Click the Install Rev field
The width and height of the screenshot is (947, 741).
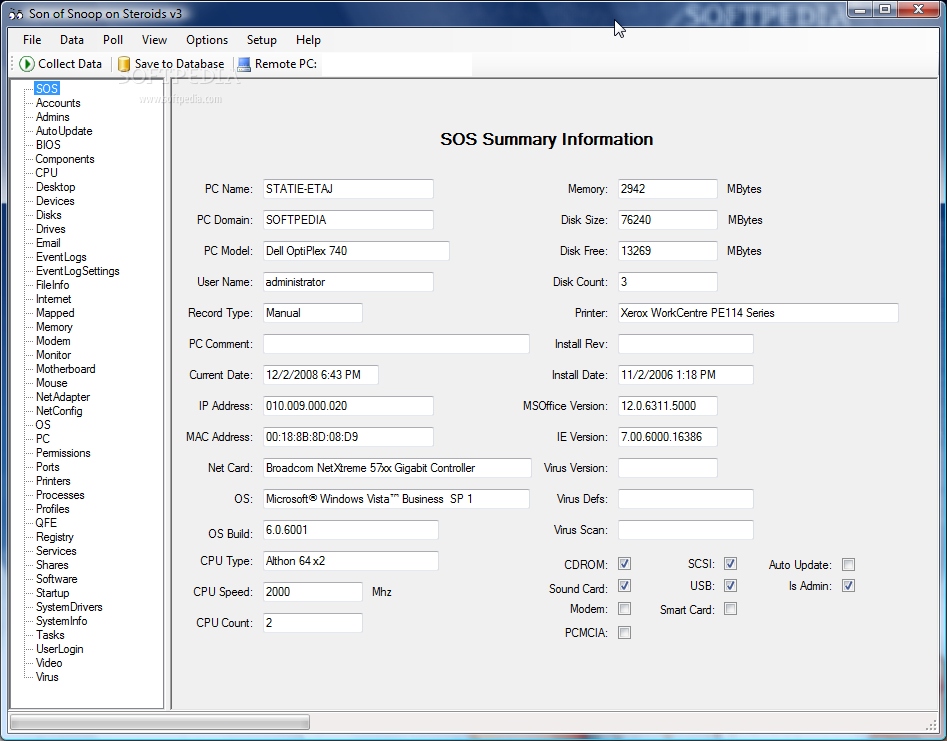685,344
